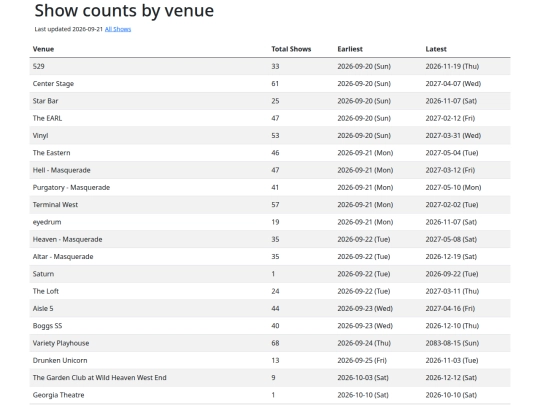Click the latest date 2026-12-10 (Thu)
The width and height of the screenshot is (540, 405).
coord(452,326)
